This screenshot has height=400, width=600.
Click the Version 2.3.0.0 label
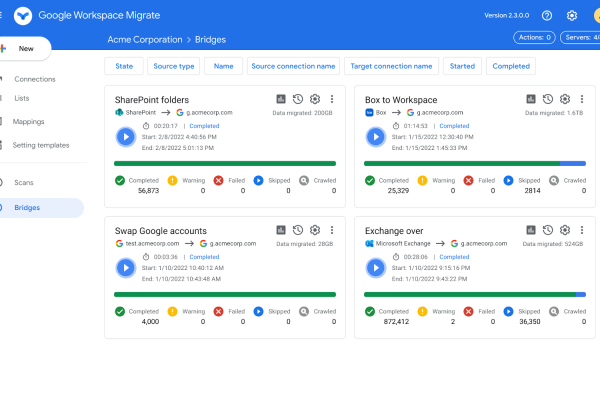coord(507,16)
